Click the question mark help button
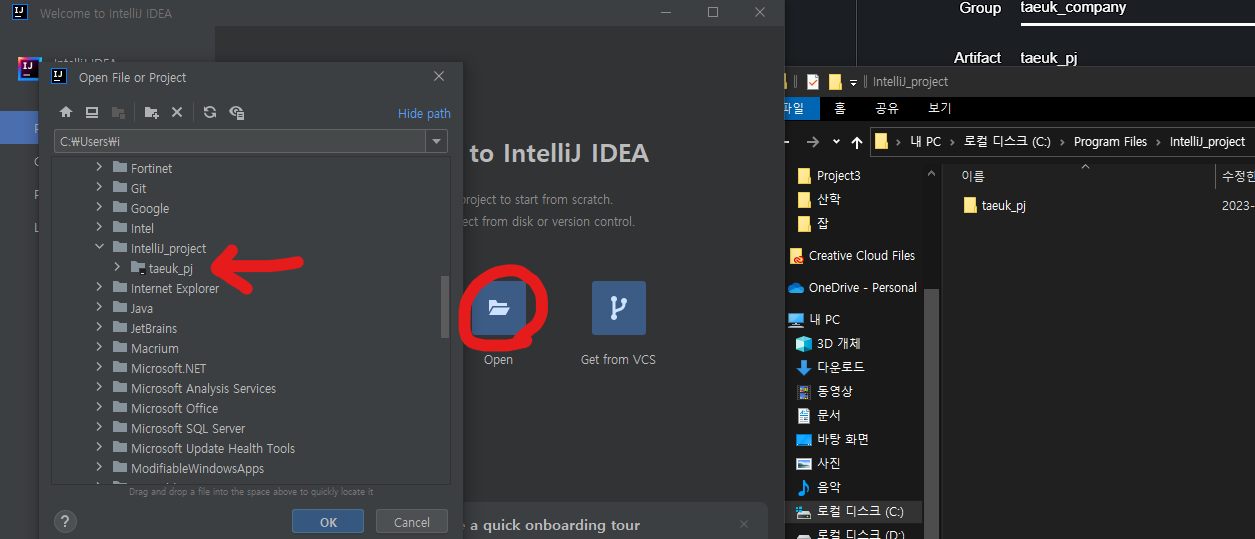Image resolution: width=1255 pixels, height=539 pixels. tap(65, 521)
